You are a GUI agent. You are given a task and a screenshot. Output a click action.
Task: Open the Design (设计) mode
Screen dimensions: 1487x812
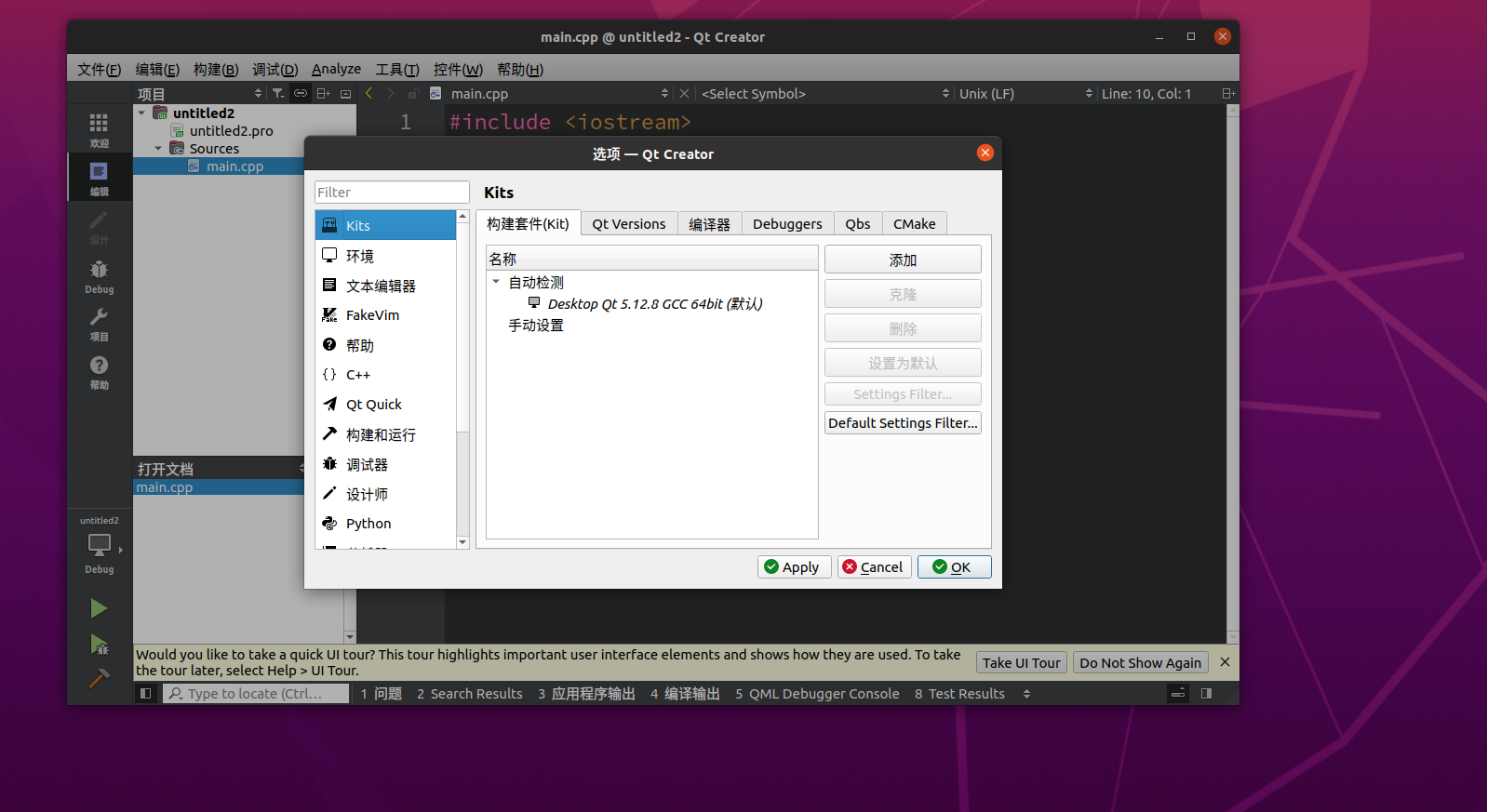pos(99,226)
